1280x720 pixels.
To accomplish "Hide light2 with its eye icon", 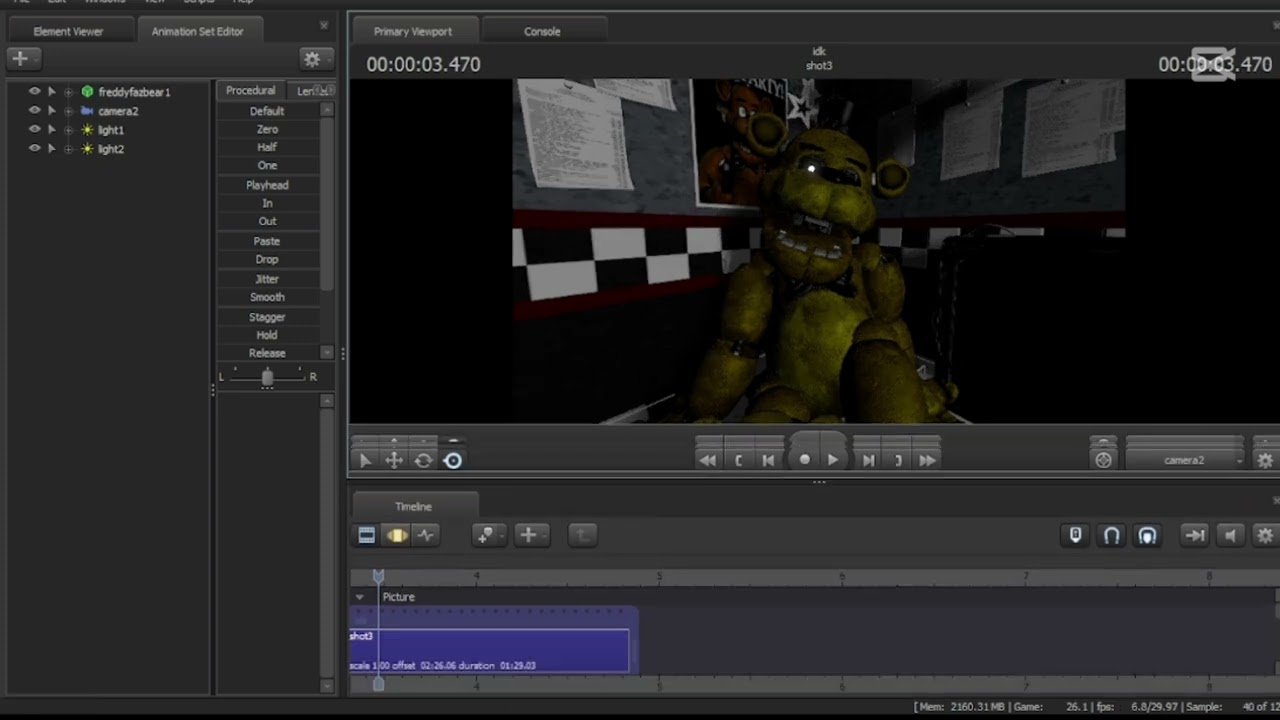I will click(x=34, y=149).
